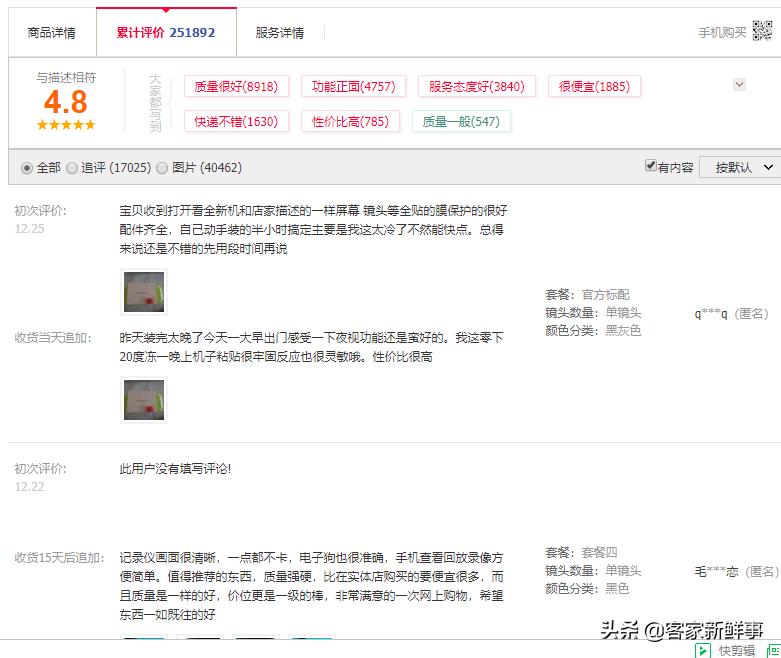
Task: Click reviewer name 毛***态 (匿名)
Action: (736, 571)
